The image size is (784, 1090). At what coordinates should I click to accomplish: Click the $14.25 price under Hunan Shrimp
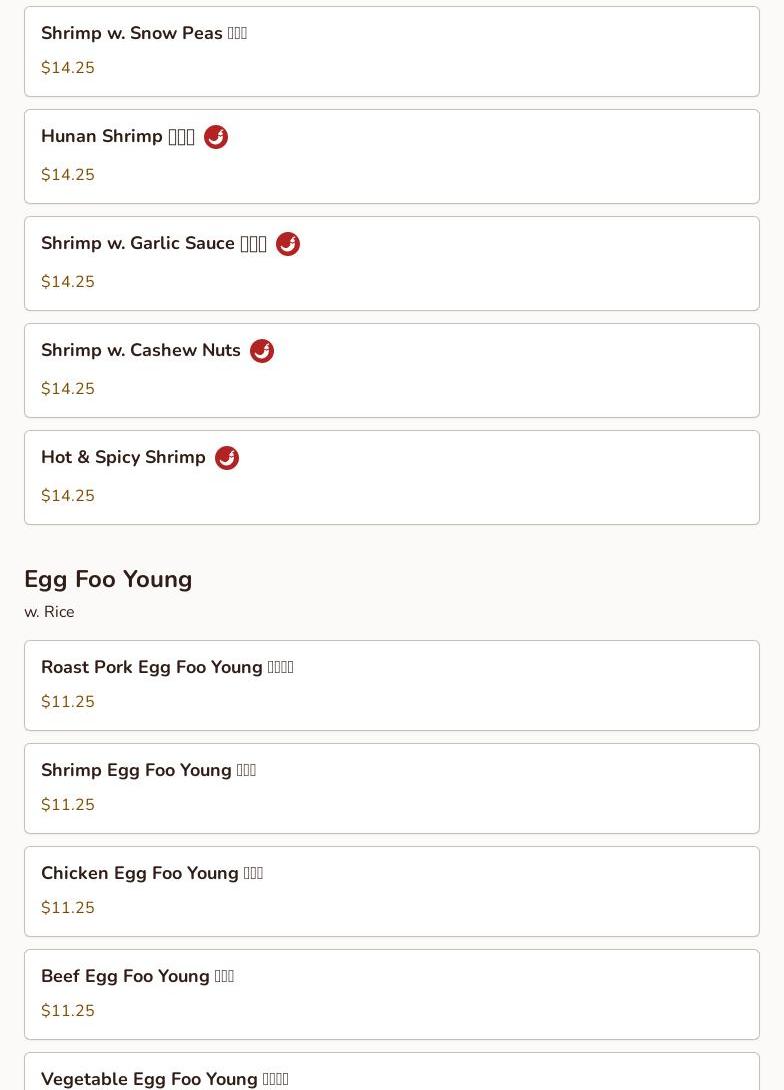pos(68,175)
